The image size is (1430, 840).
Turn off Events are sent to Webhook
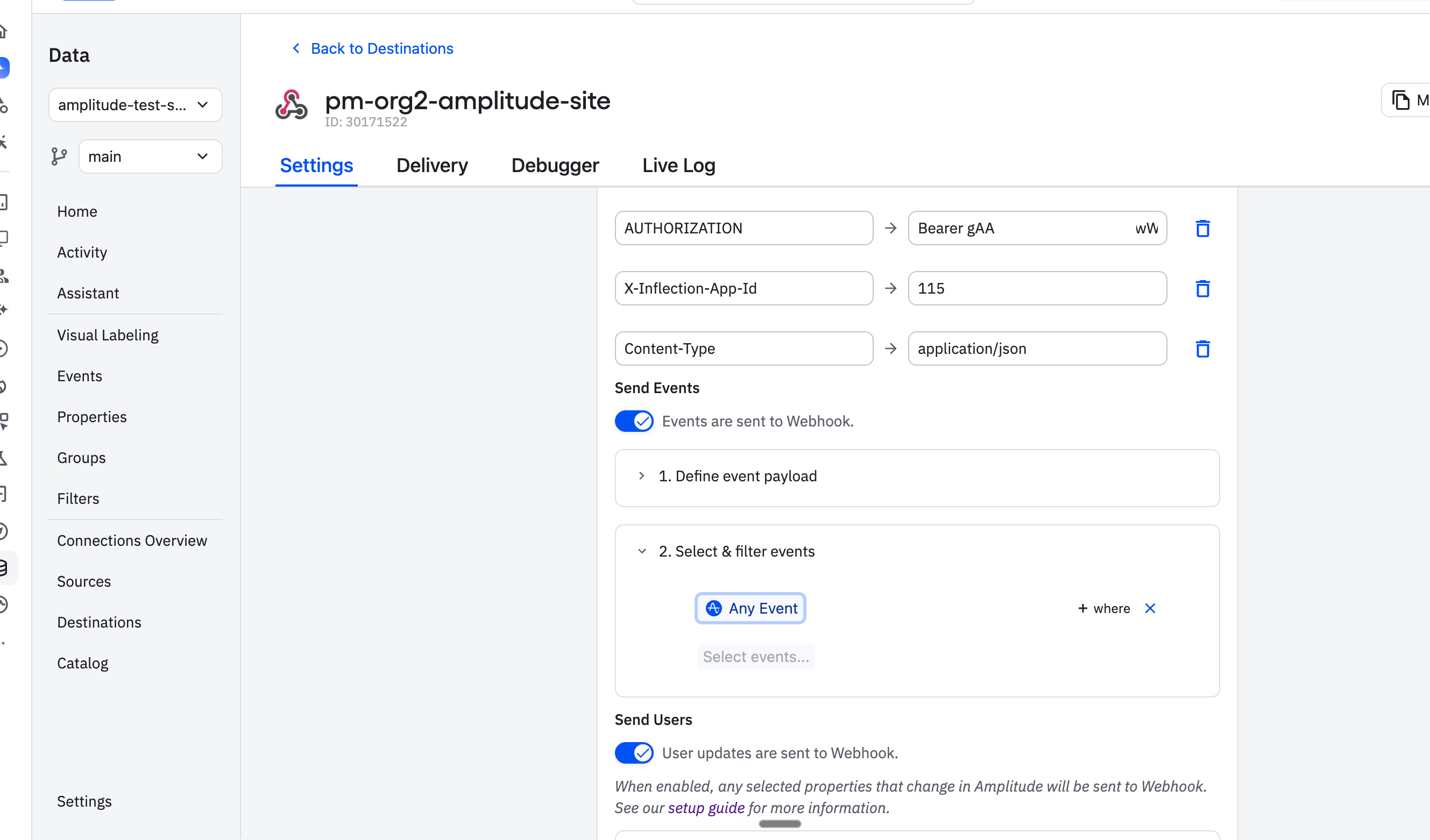pyautogui.click(x=634, y=422)
